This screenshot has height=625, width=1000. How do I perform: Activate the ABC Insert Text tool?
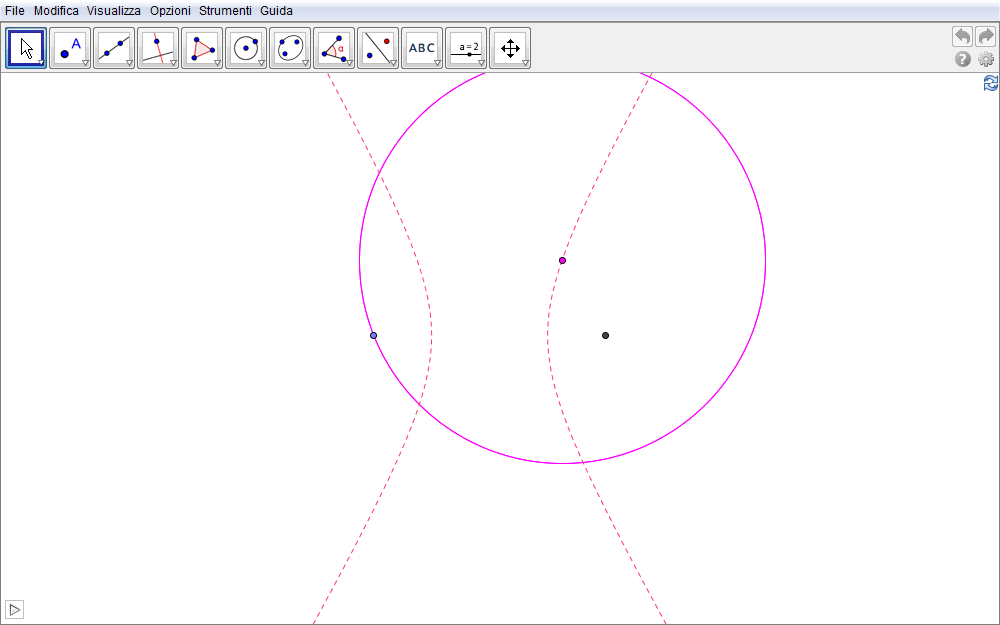click(422, 48)
